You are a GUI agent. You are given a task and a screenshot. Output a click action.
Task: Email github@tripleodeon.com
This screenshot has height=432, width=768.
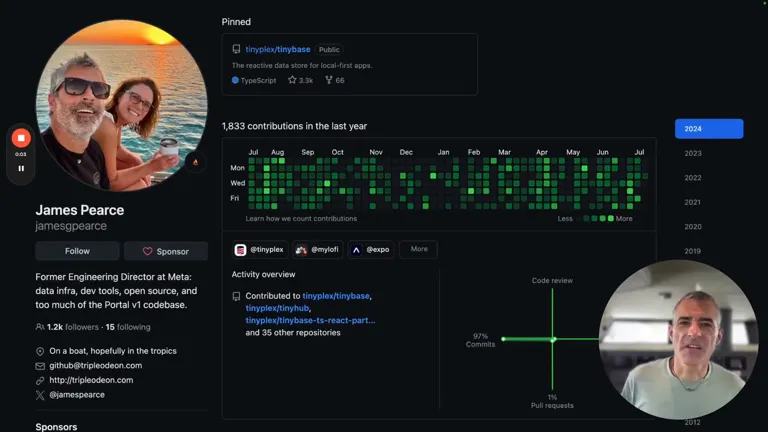coord(96,365)
